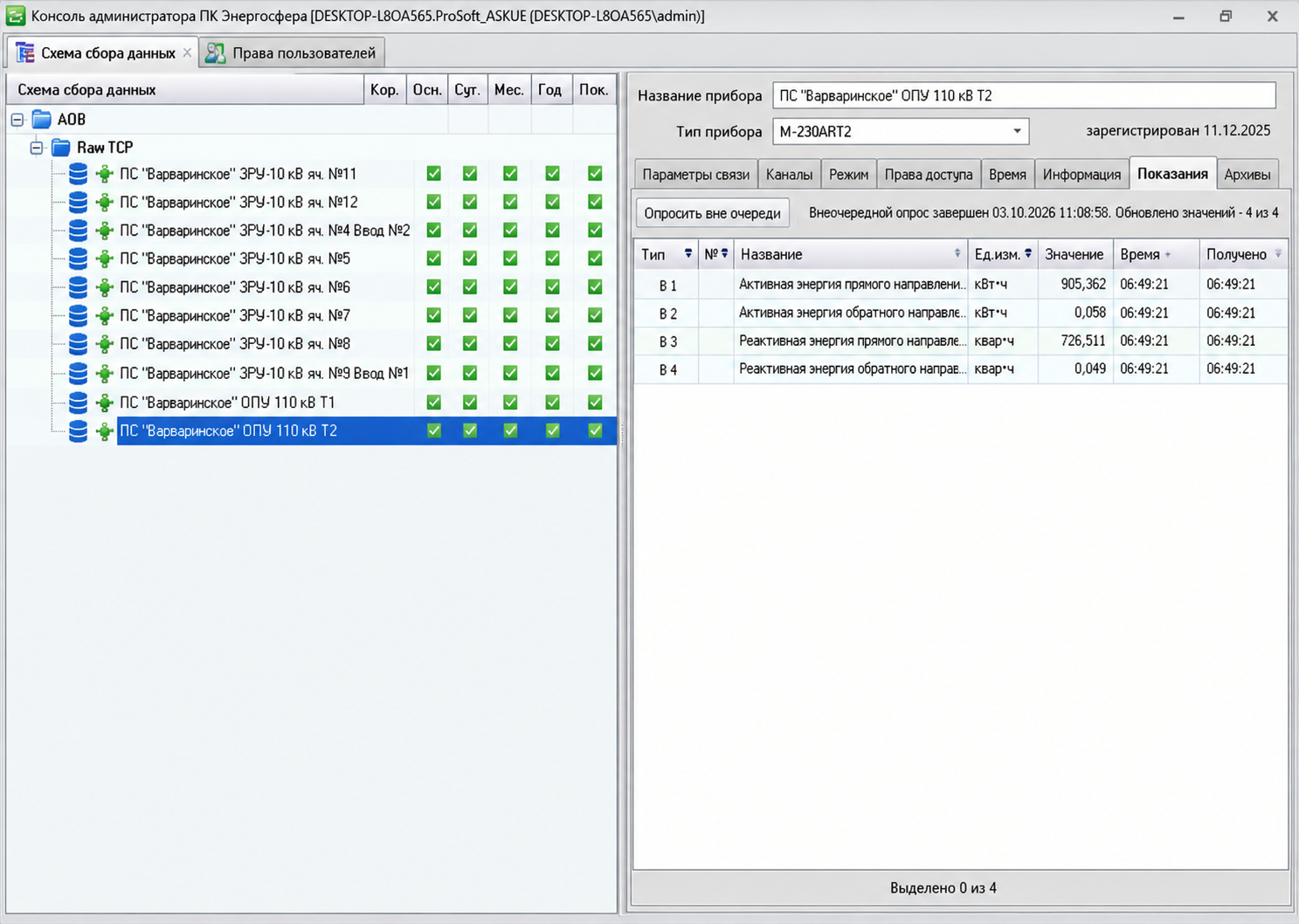1299x924 pixels.
Task: Sort by the Время column header
Action: (x=1156, y=254)
